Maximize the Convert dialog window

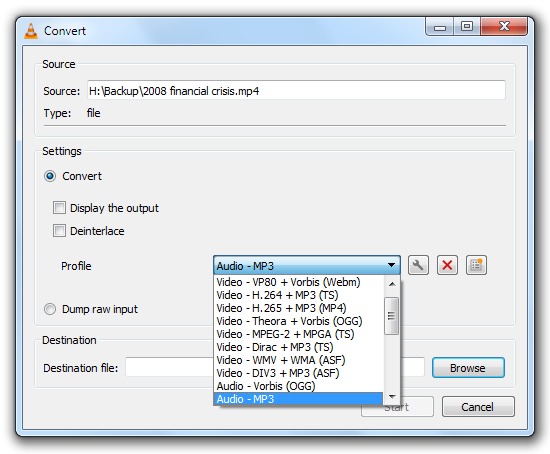pos(467,26)
